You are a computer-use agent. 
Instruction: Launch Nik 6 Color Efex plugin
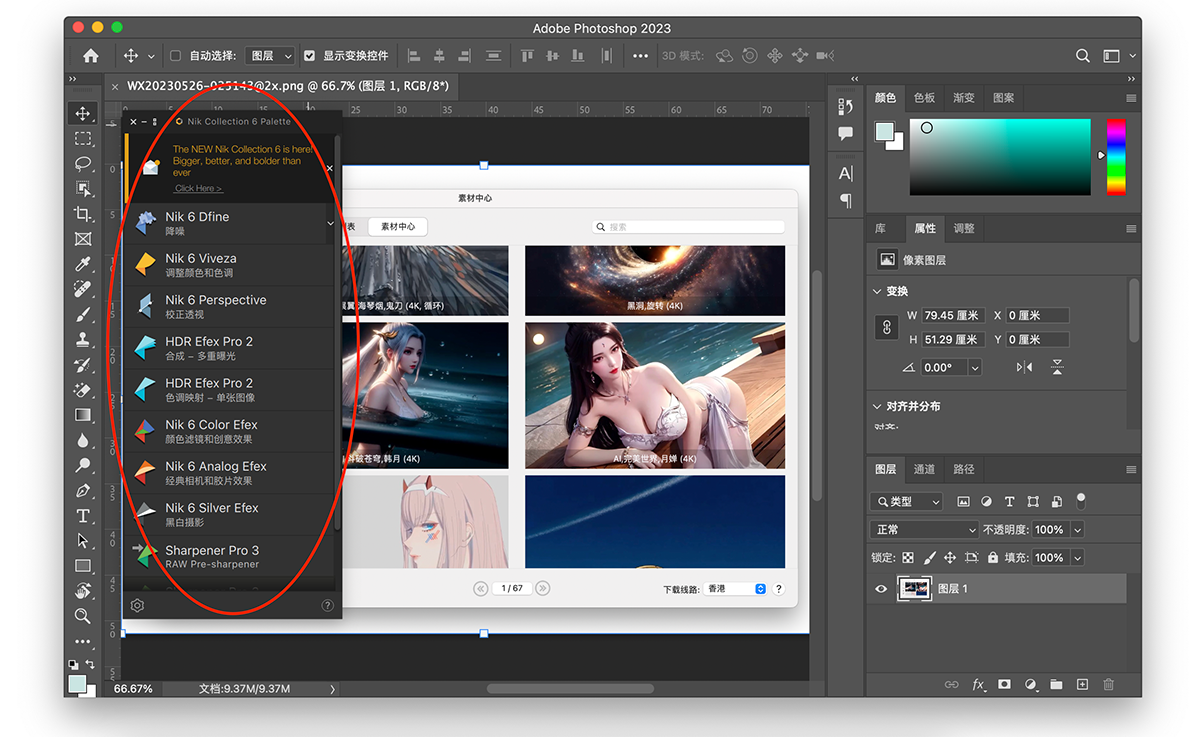pos(229,432)
